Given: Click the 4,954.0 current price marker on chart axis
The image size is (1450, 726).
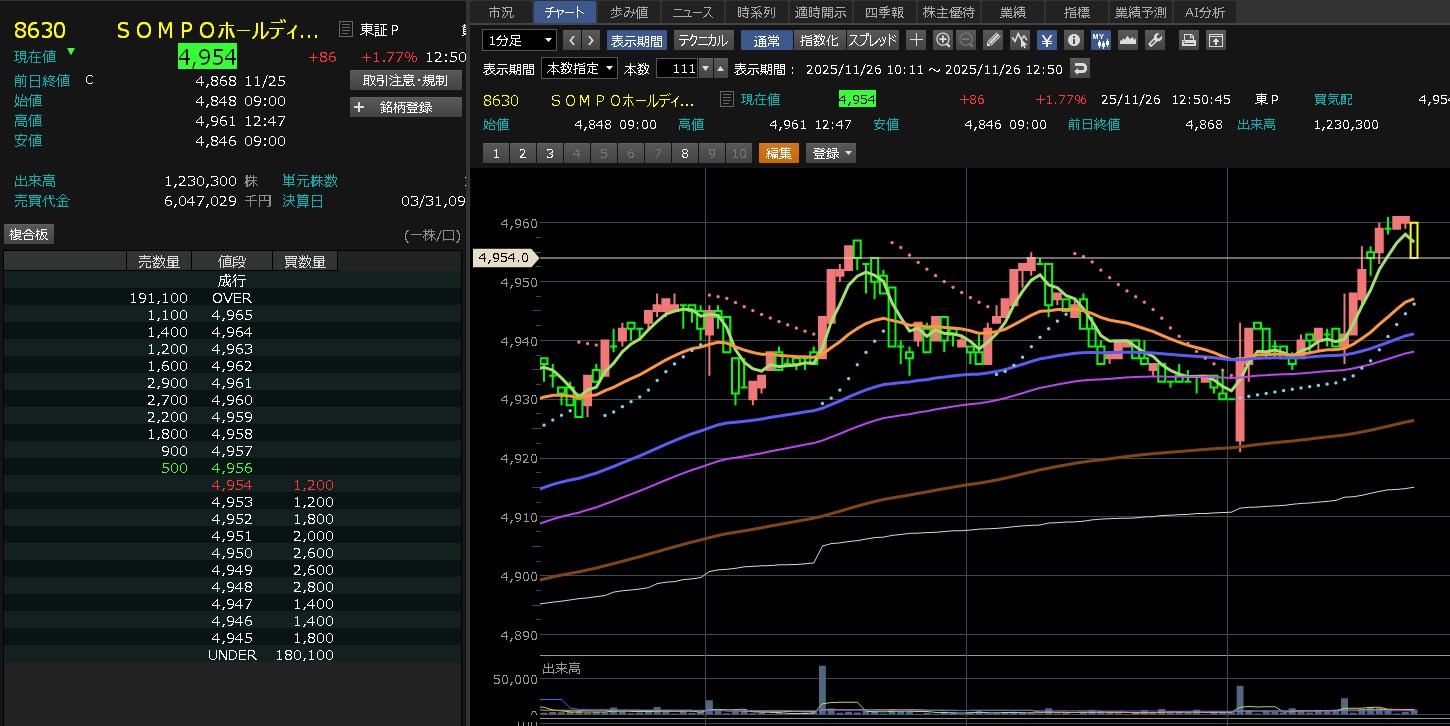Looking at the screenshot, I should (x=503, y=258).
